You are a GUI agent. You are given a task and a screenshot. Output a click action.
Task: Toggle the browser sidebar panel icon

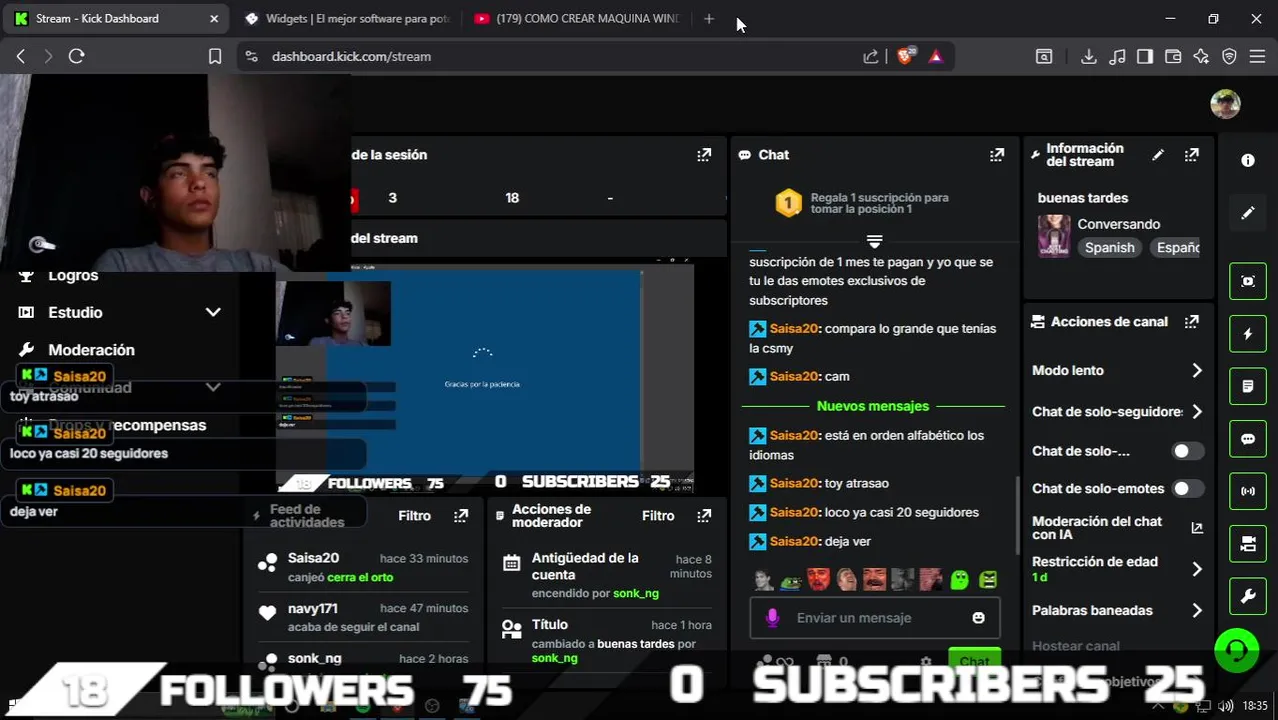(1145, 57)
